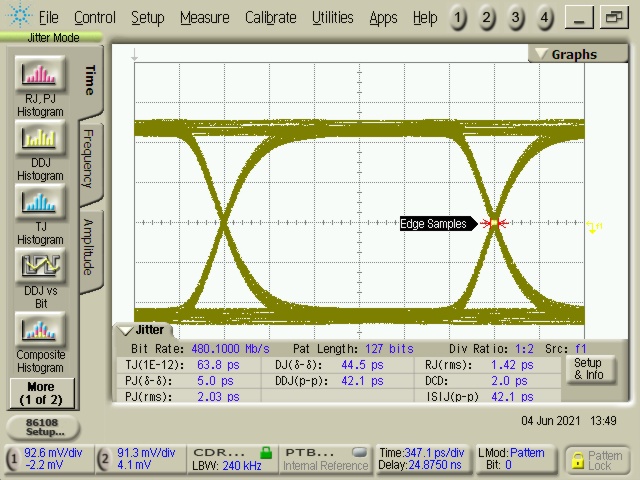This screenshot has width=640, height=480.
Task: Toggle channel 1 button in top bar
Action: tap(457, 18)
